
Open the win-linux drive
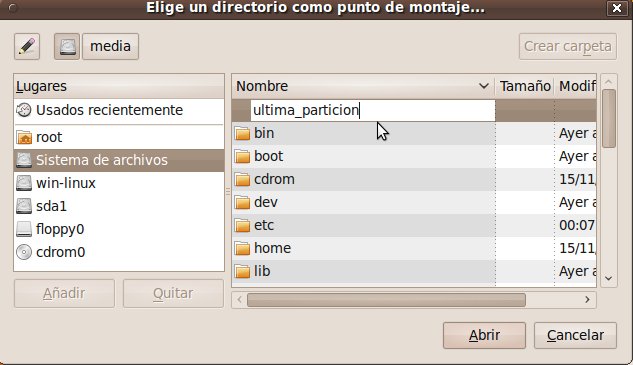point(119,183)
